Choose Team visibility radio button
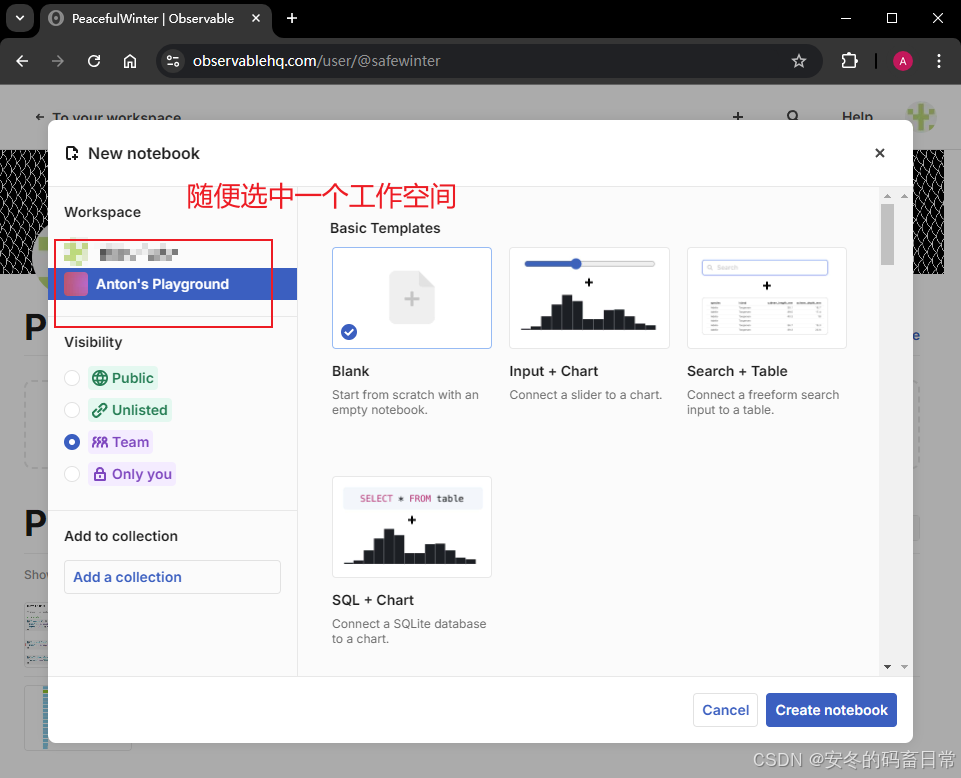The width and height of the screenshot is (961, 778). 72,442
